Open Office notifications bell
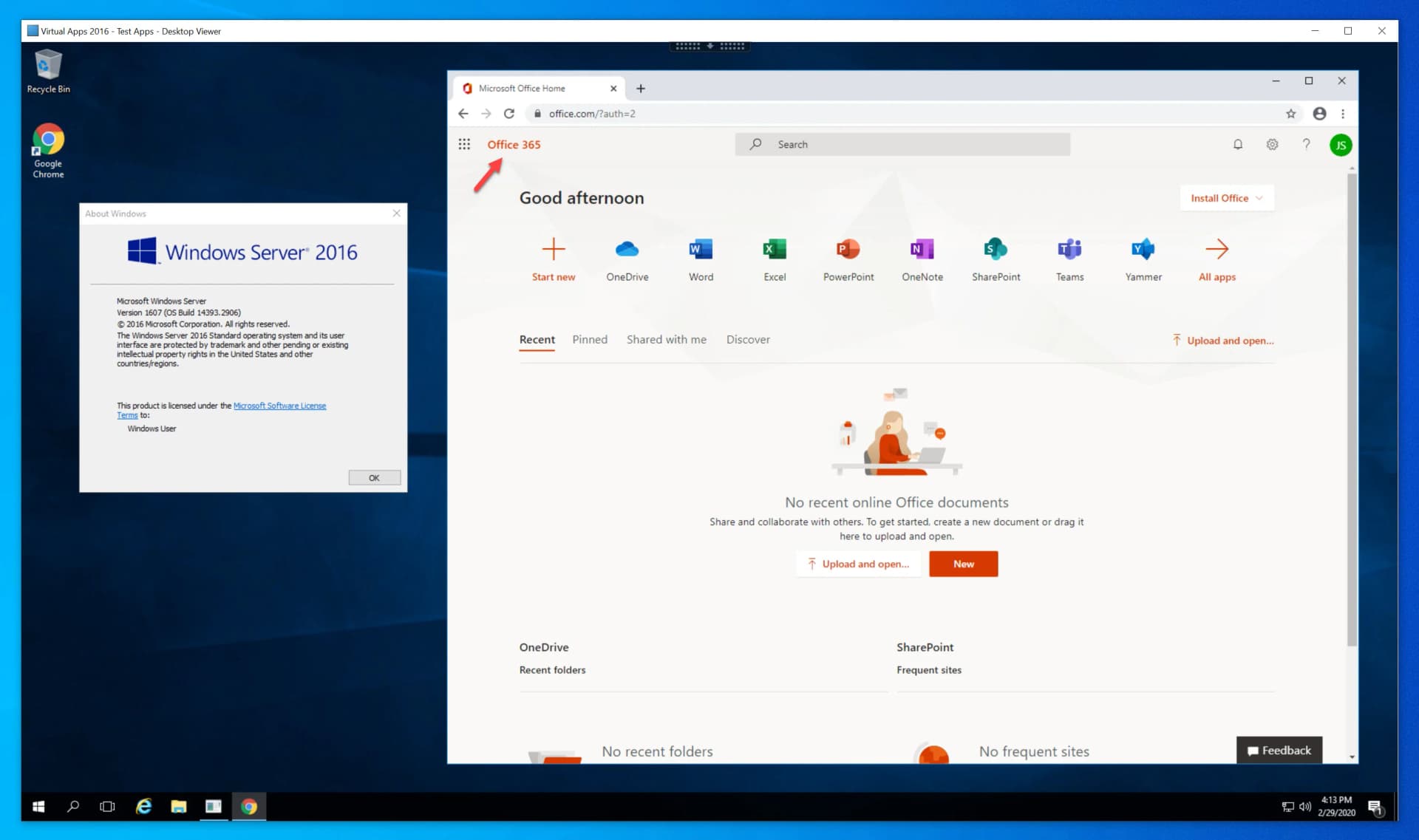This screenshot has width=1419, height=840. point(1238,145)
